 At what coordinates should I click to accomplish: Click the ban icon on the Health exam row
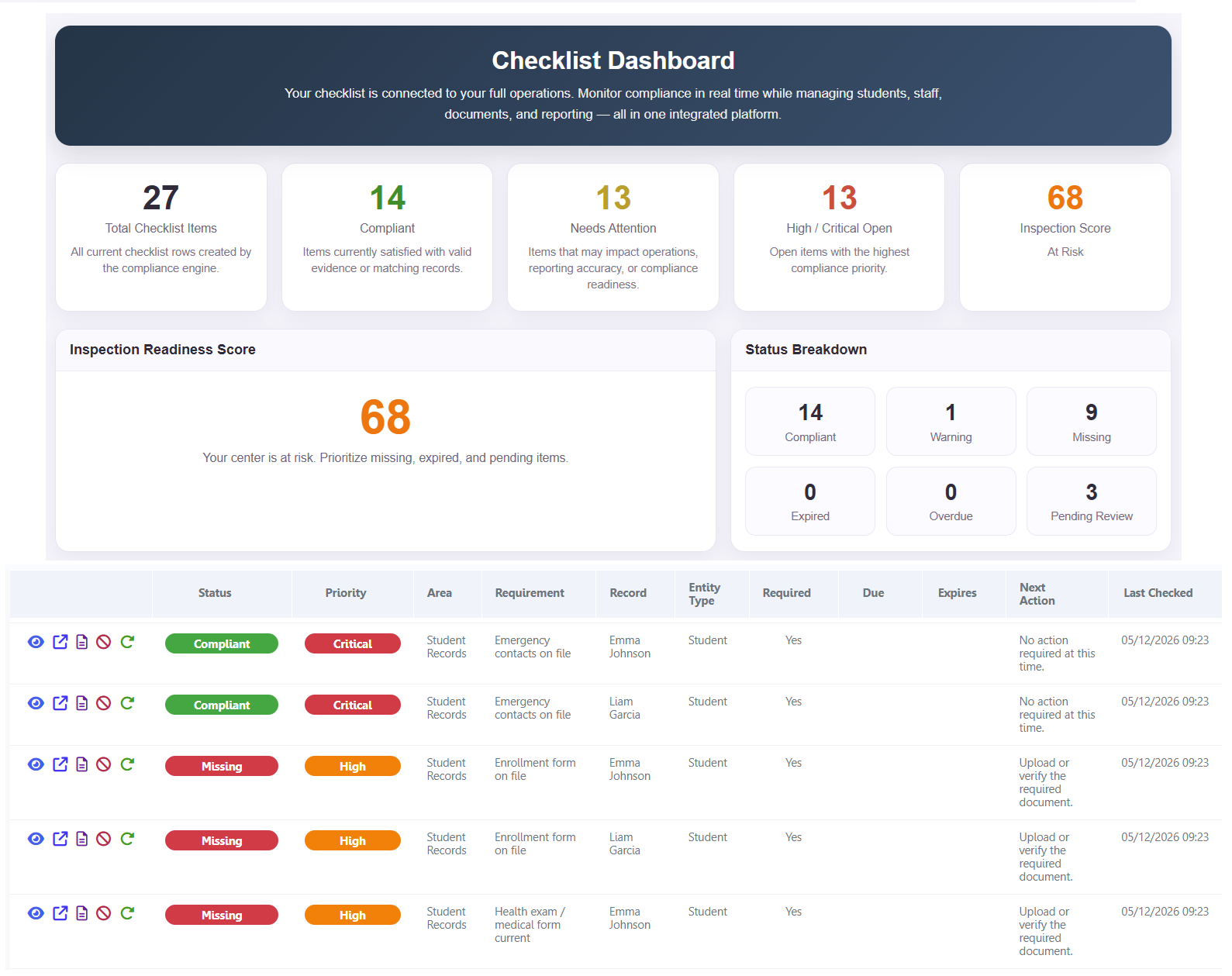103,913
